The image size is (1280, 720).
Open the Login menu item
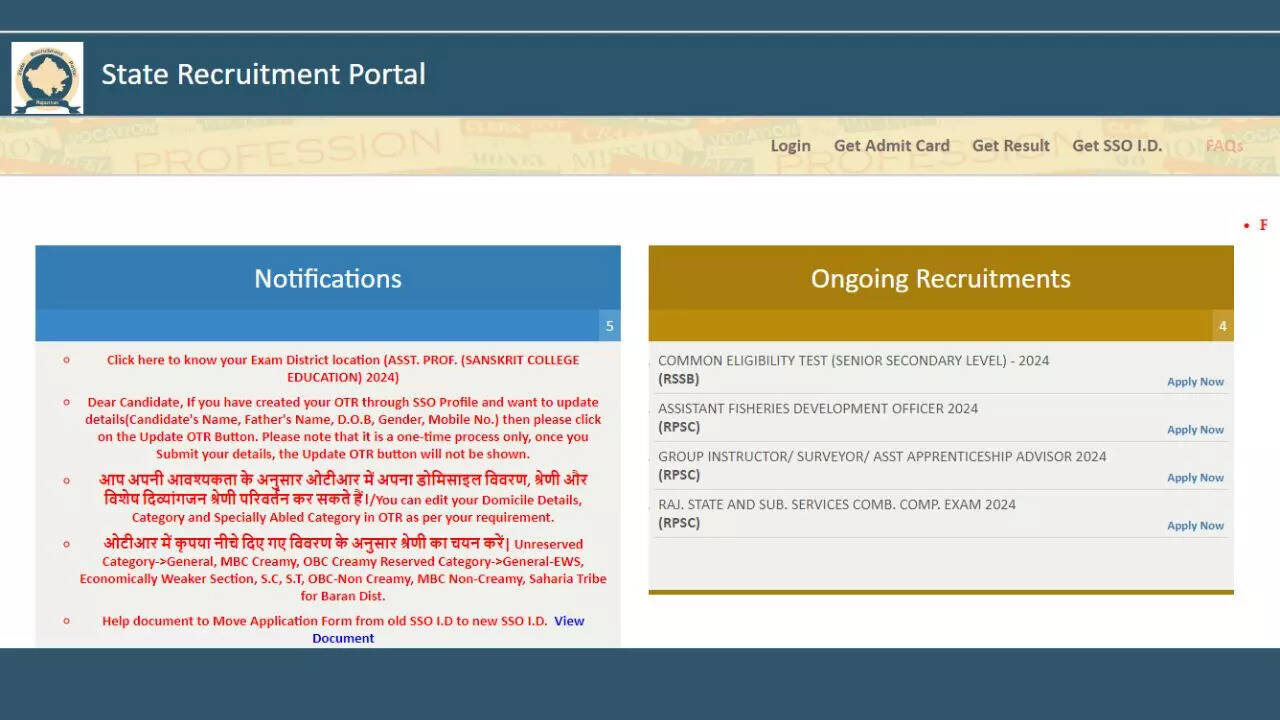(790, 146)
